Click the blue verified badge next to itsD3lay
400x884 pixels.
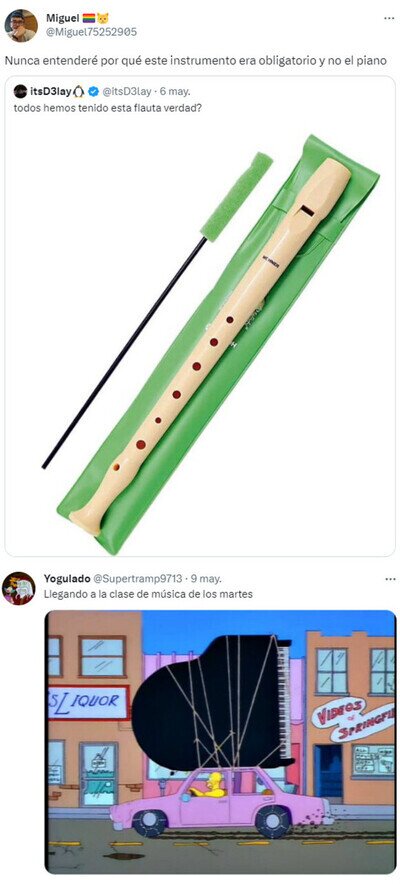(94, 92)
